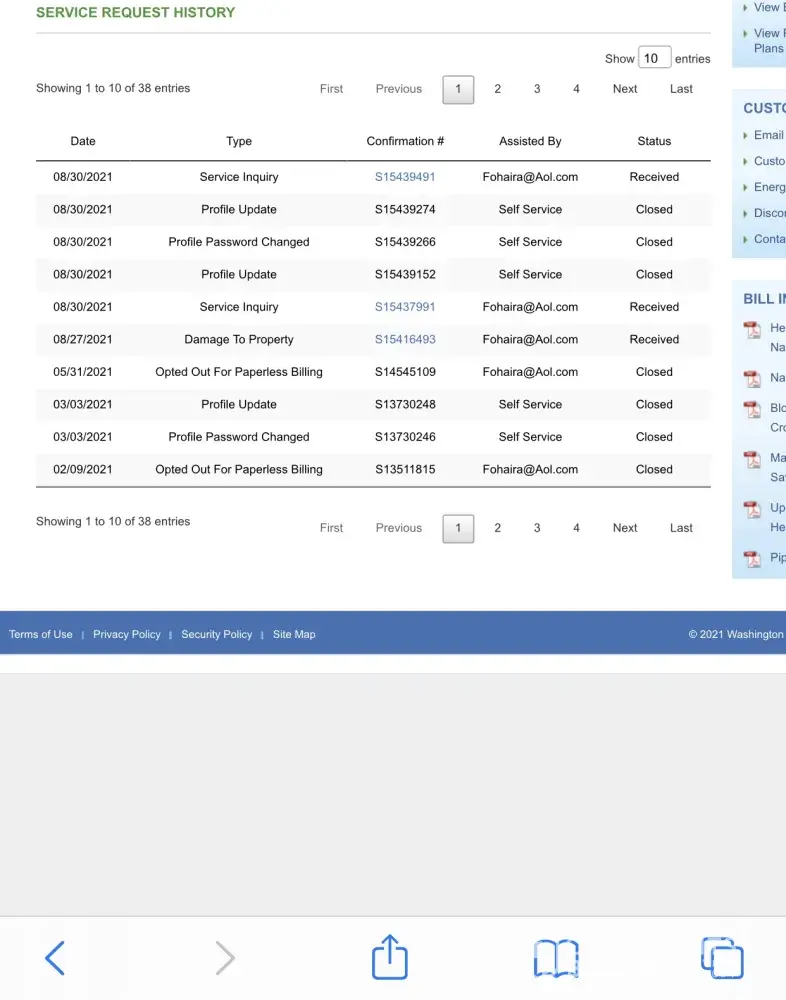Sort table by Date column header
The height and width of the screenshot is (1000, 786).
(x=83, y=141)
